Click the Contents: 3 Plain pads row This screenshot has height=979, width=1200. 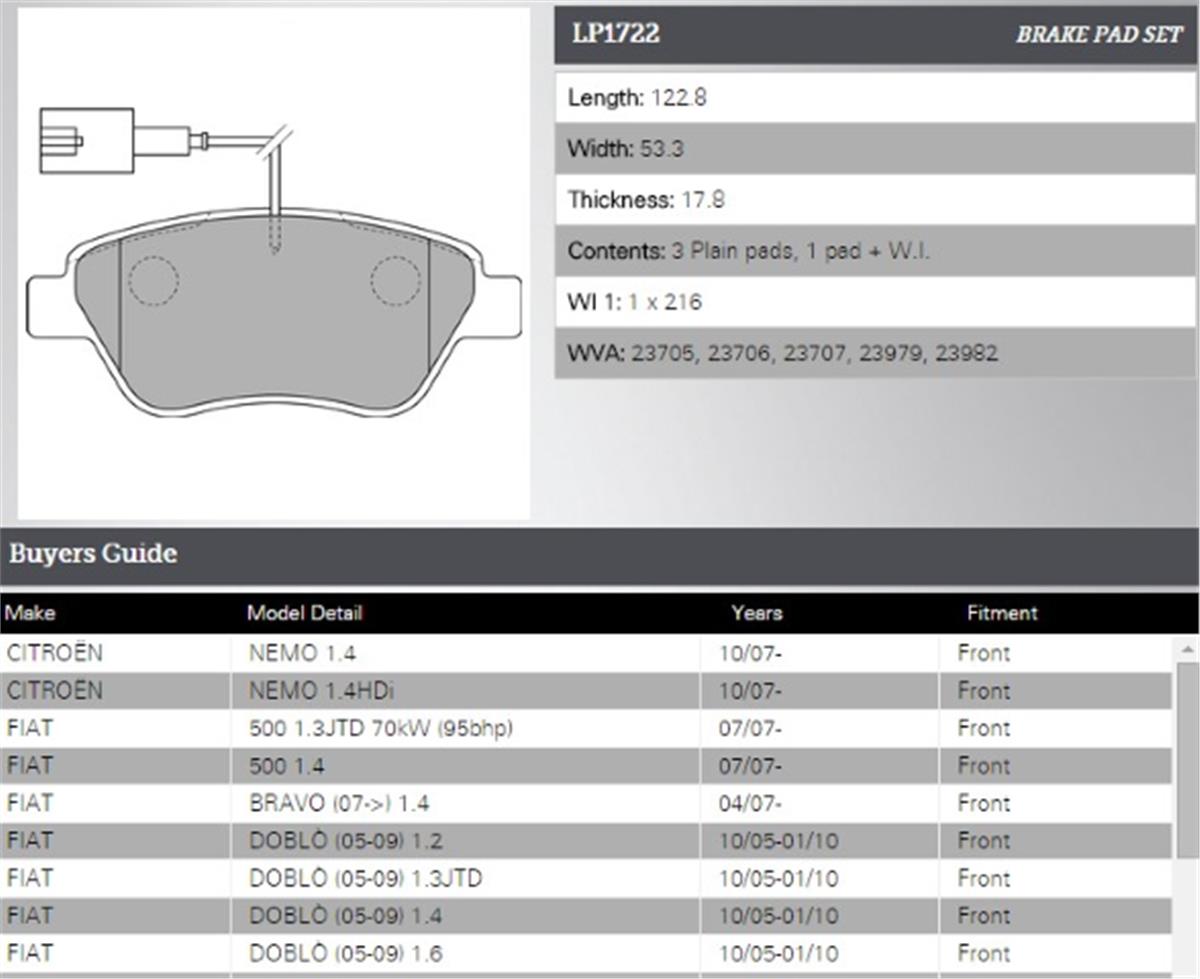875,251
